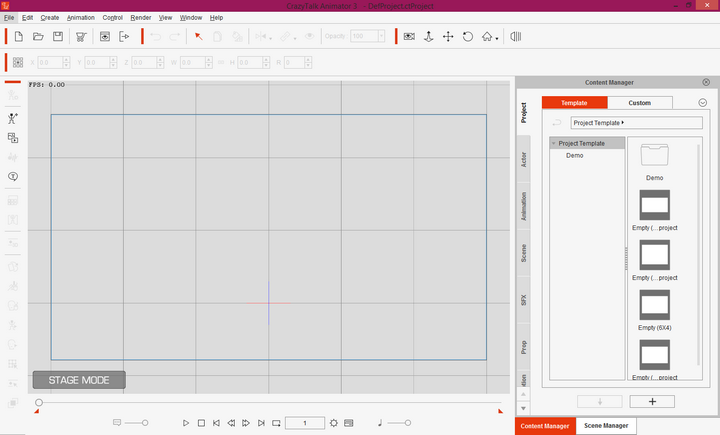Show the timeline panel icon
720x435 pixels.
(349, 423)
